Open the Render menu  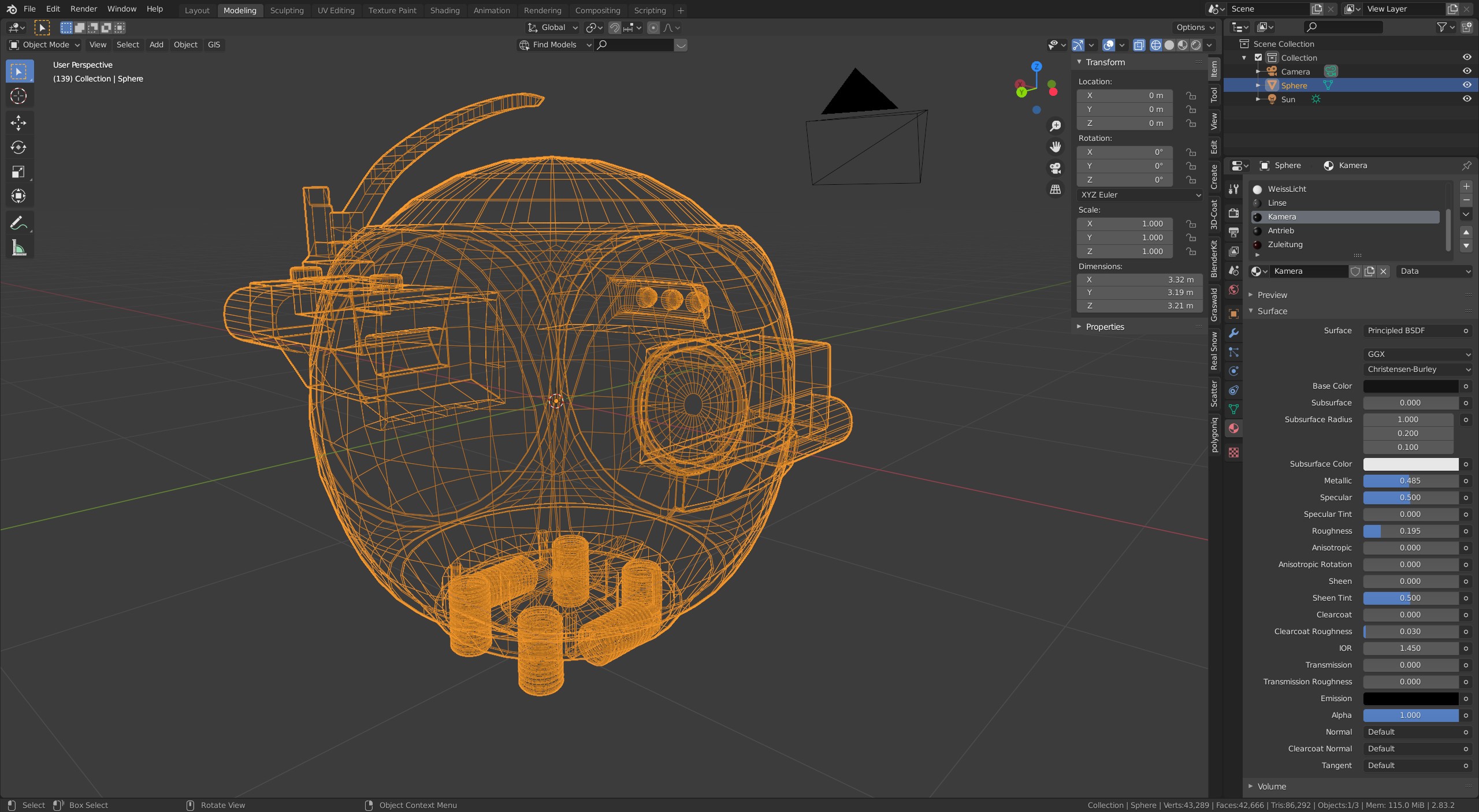(x=83, y=9)
